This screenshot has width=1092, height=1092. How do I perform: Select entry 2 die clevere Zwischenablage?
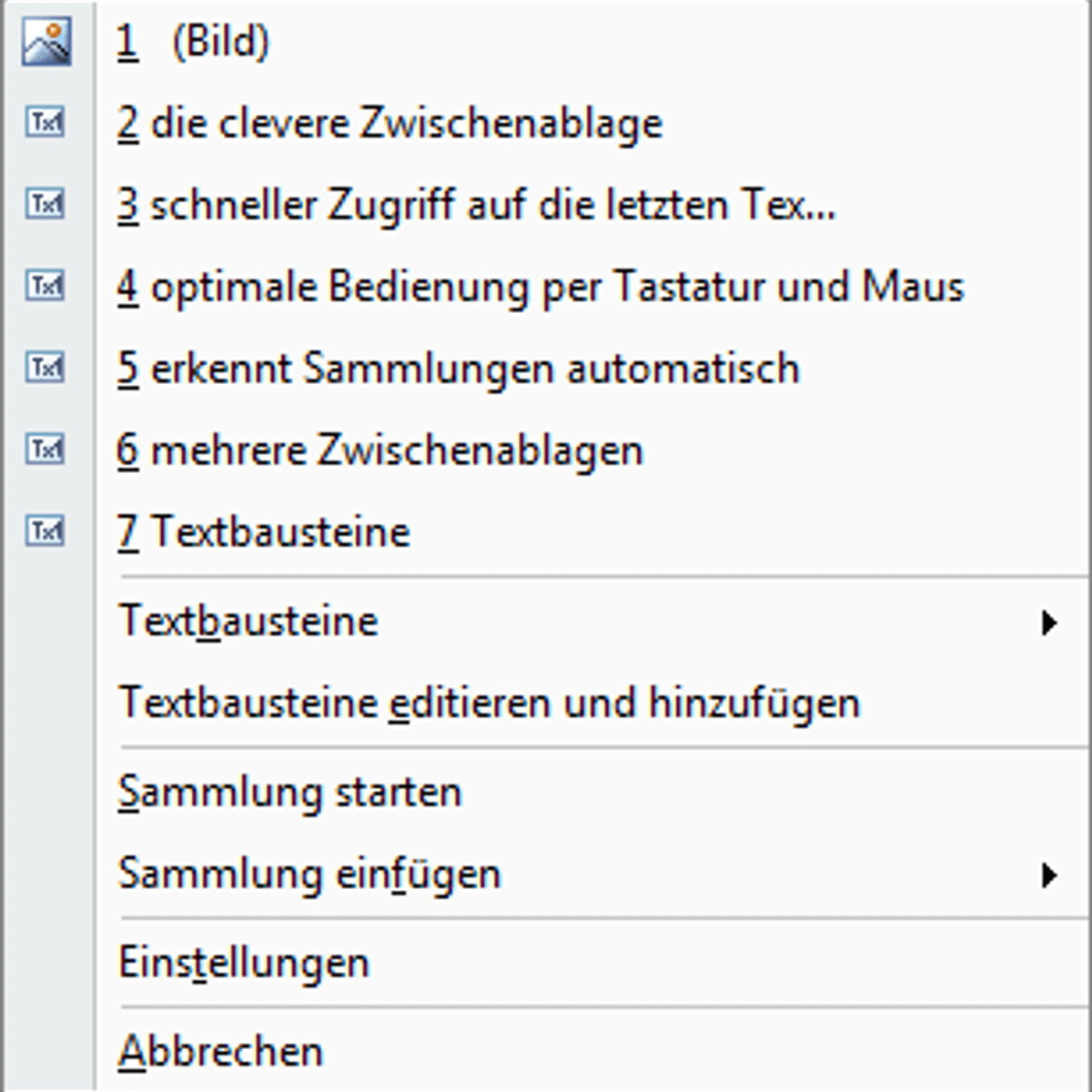(391, 122)
